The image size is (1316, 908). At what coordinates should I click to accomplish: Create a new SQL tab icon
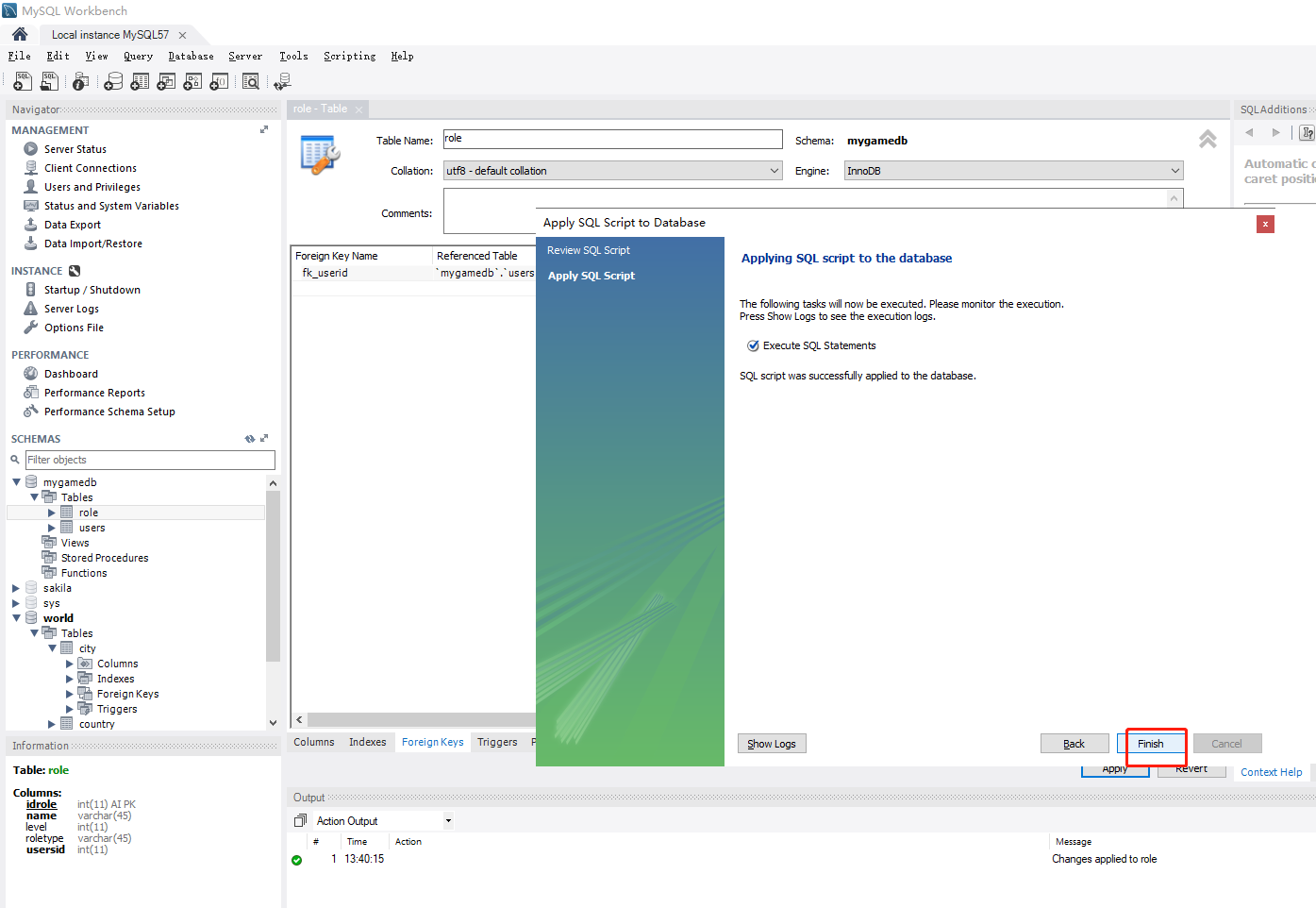pos(23,82)
